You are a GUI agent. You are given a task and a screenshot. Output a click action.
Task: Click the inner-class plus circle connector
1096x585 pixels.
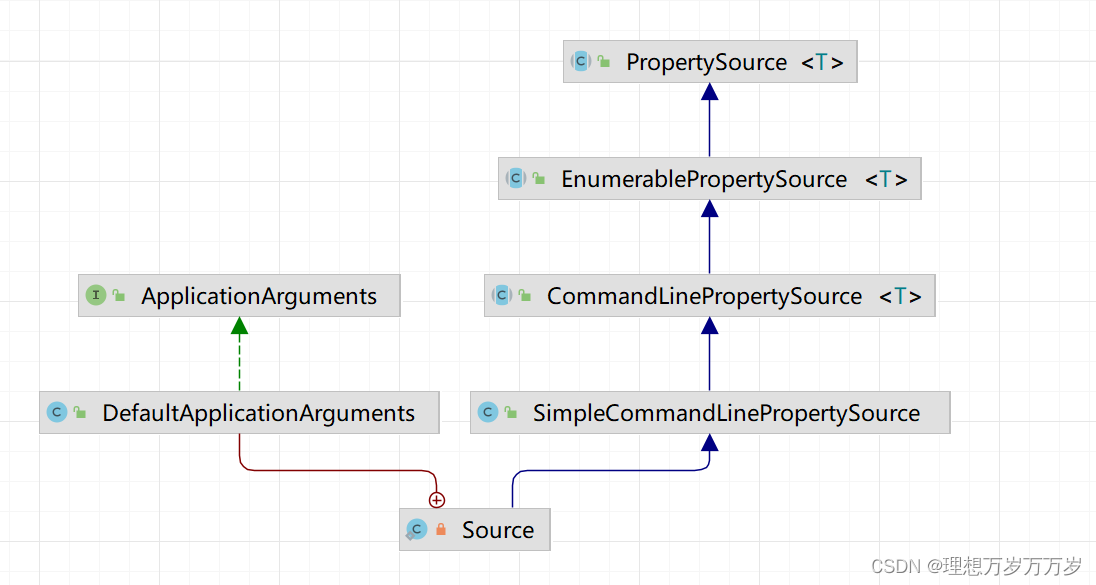tap(436, 499)
